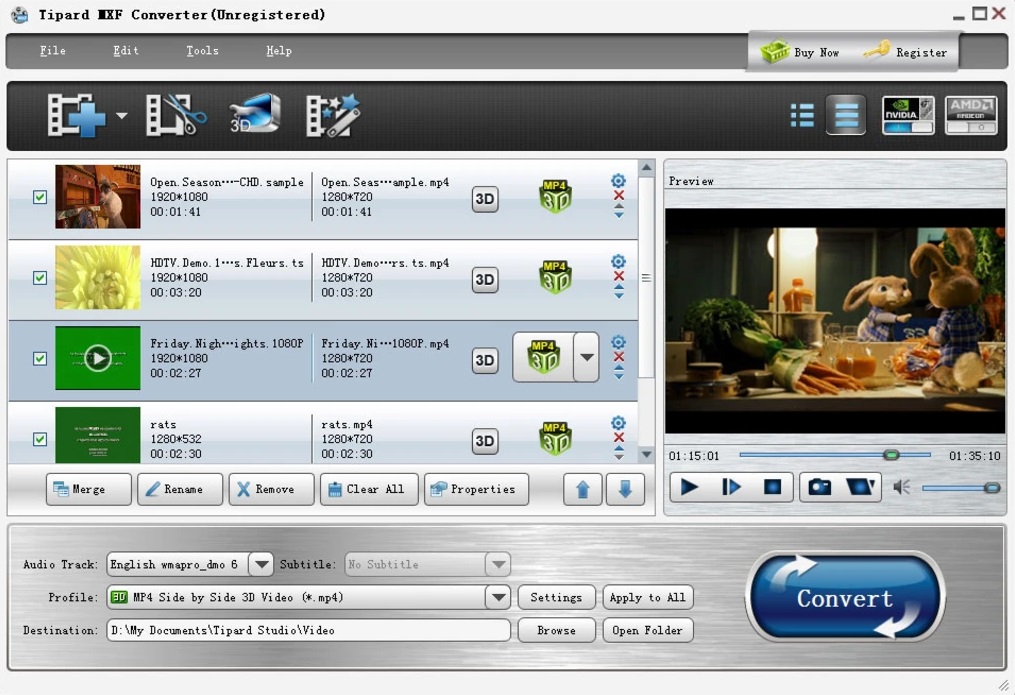Click MP4 3D format icon on HDTV.Demo row
Screen dimensions: 1015x695
555,278
